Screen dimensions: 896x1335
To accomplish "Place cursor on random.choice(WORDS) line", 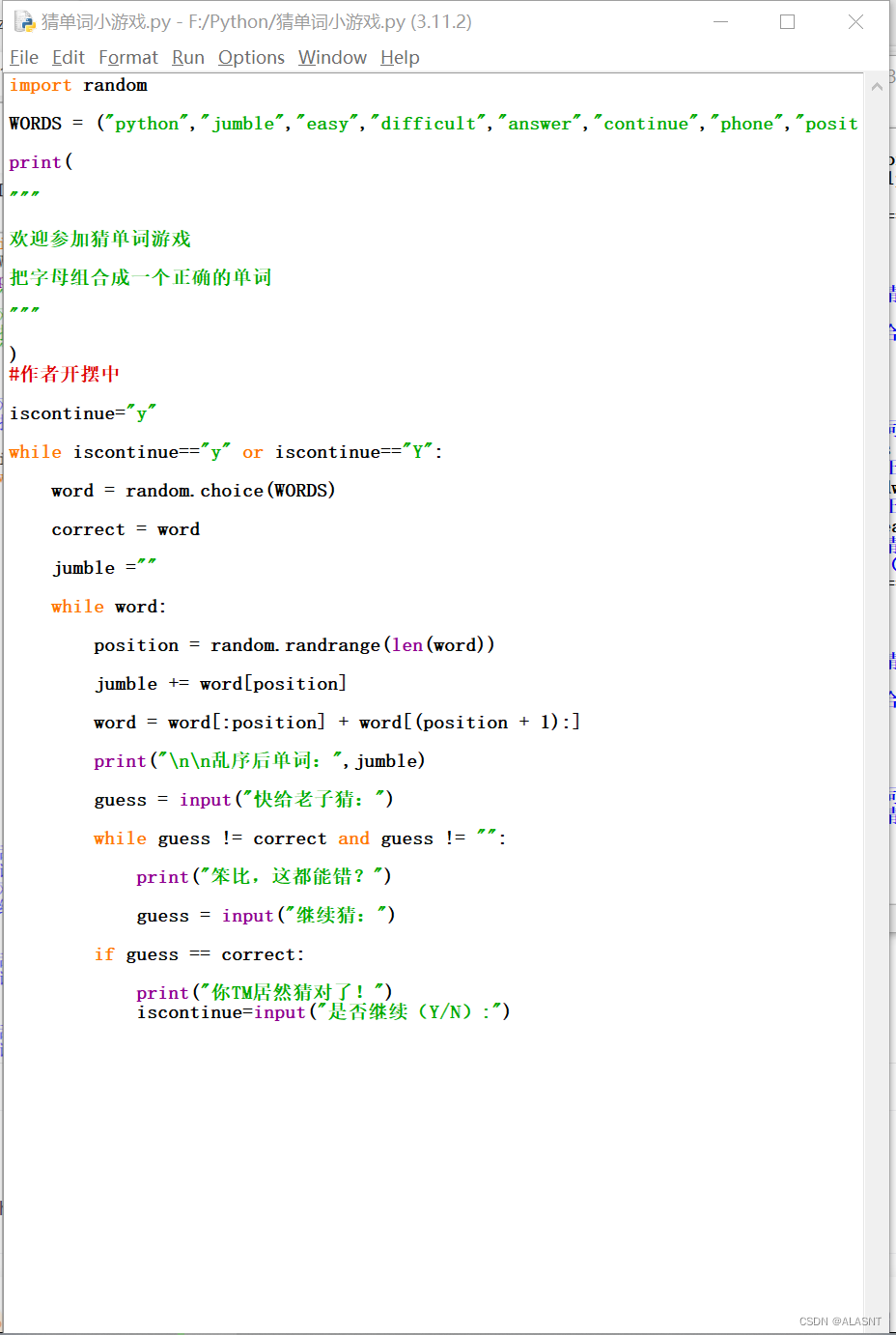I will (x=193, y=490).
